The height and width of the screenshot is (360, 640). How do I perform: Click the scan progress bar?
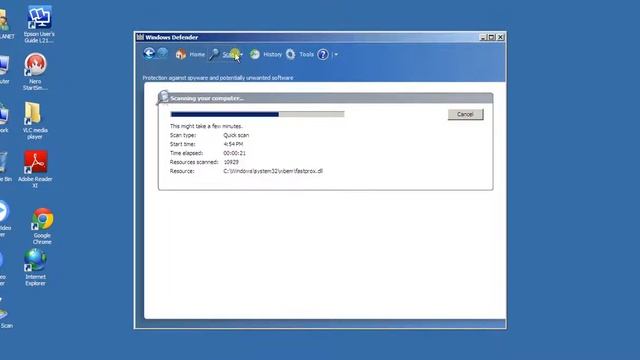point(257,114)
